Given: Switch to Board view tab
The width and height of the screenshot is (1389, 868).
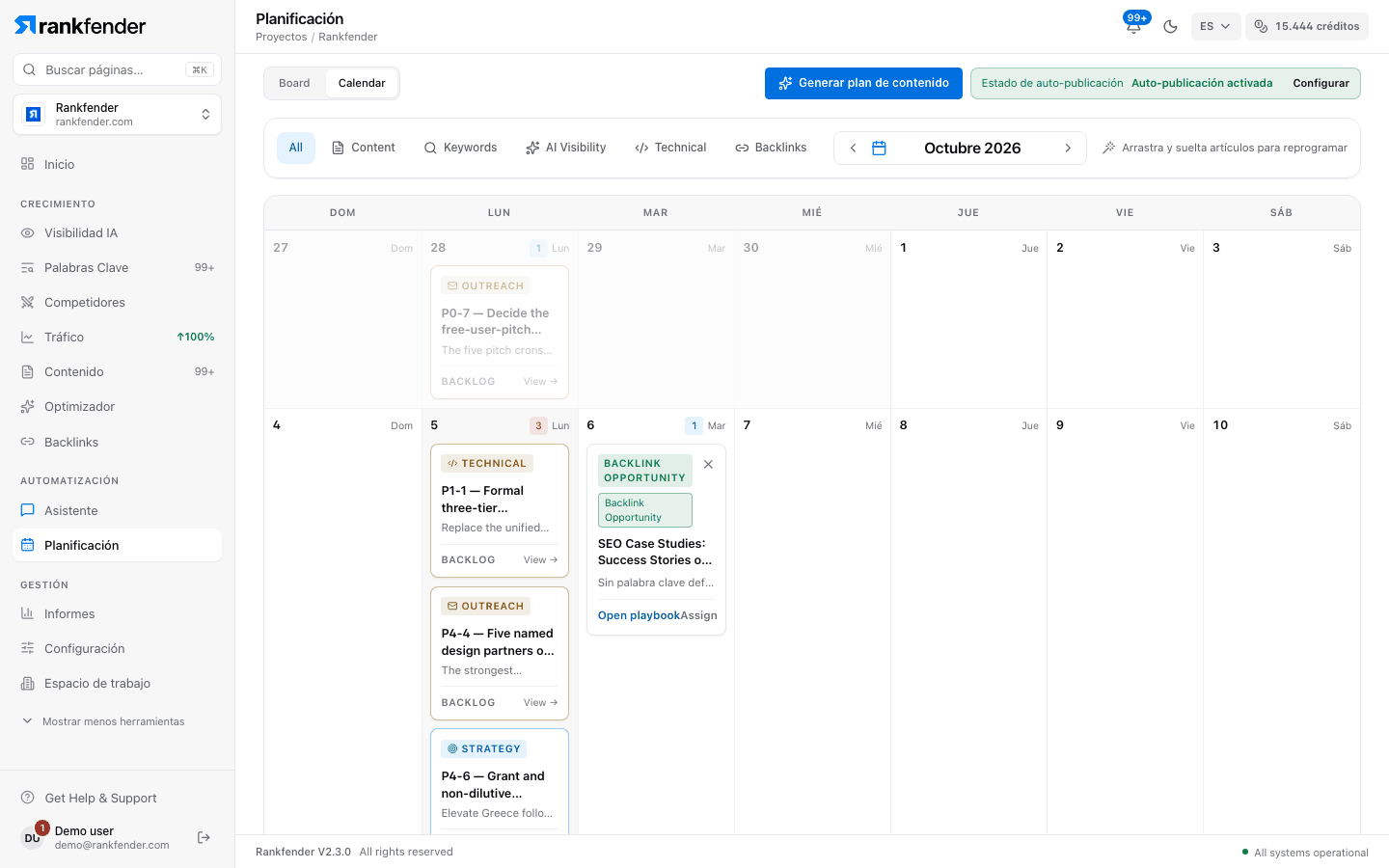Looking at the screenshot, I should pyautogui.click(x=294, y=83).
